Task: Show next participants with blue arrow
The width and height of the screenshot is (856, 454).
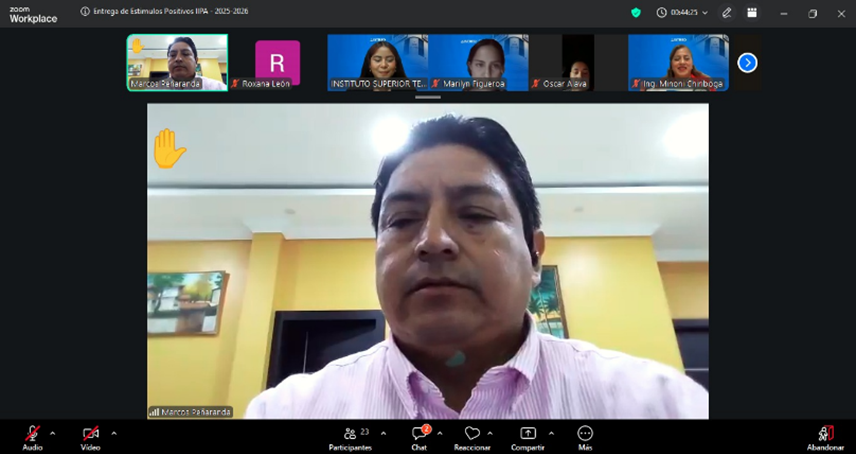Action: click(747, 62)
